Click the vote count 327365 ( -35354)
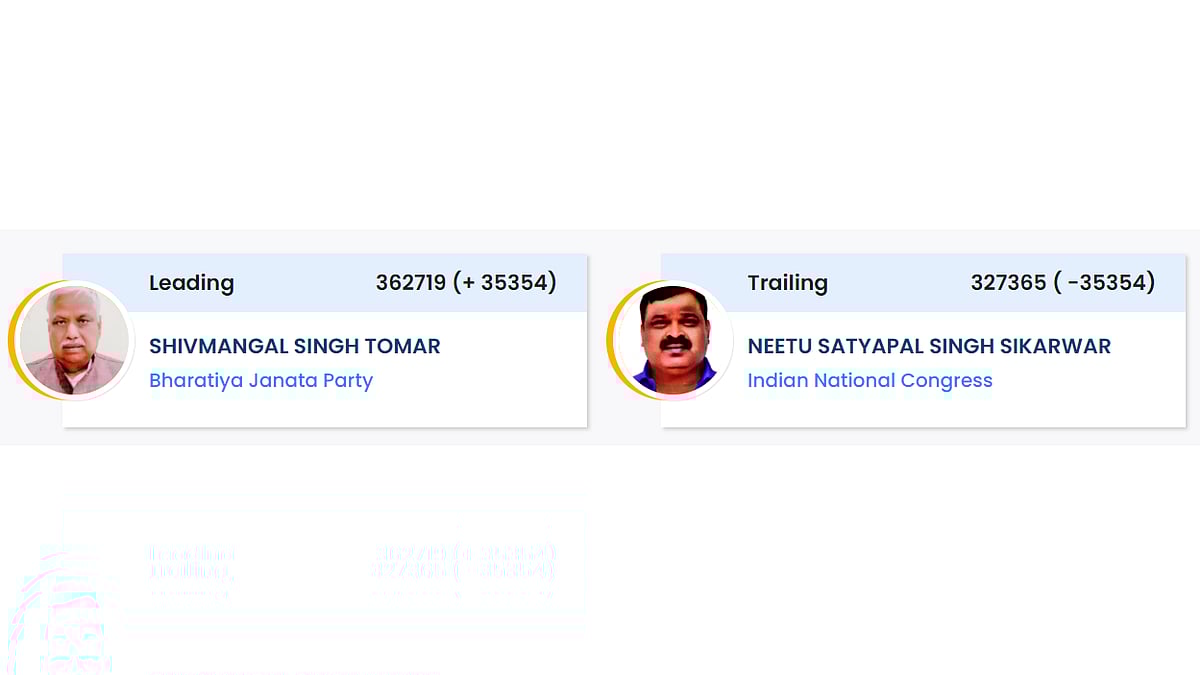The height and width of the screenshot is (675, 1200). coord(1063,283)
